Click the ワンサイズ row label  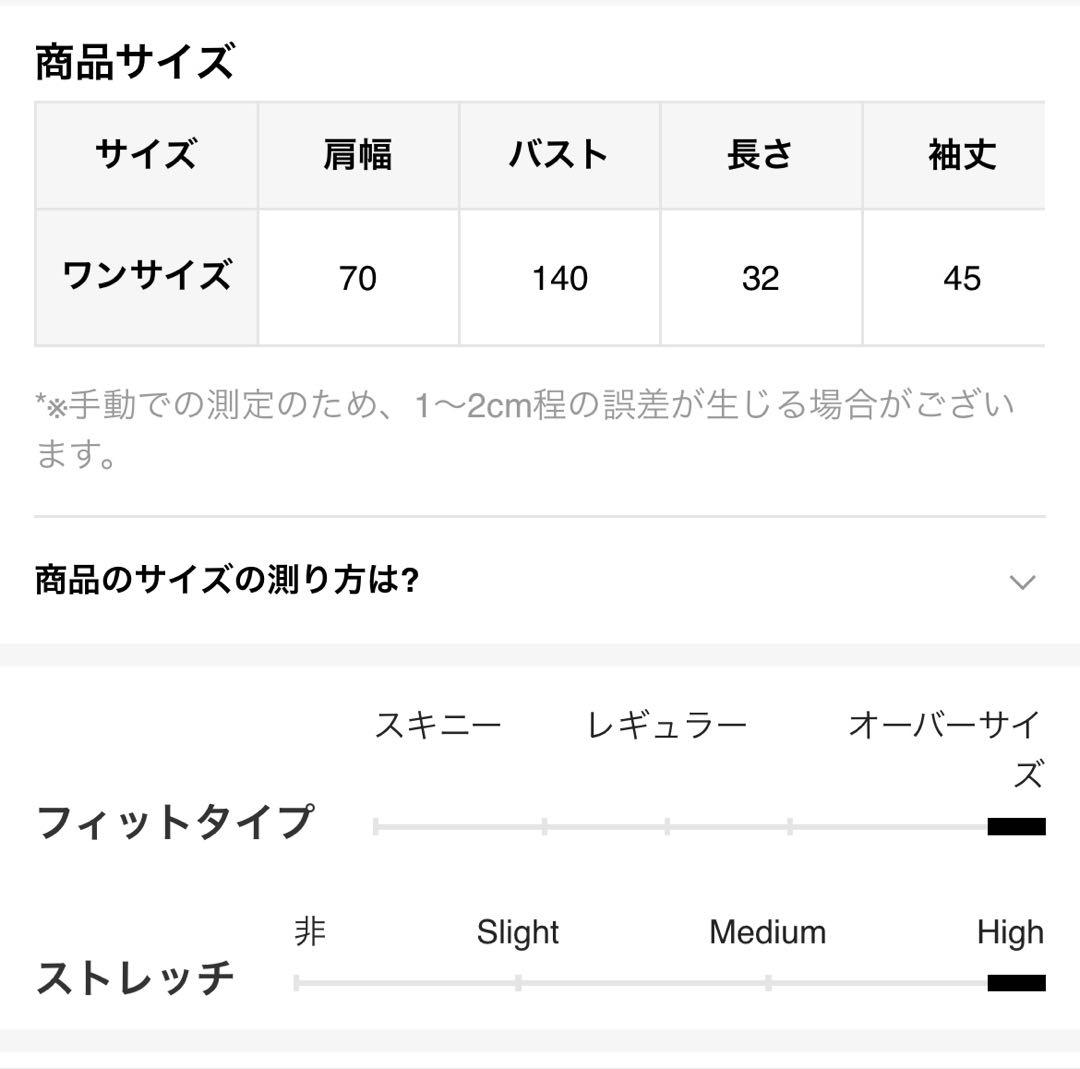pos(146,277)
